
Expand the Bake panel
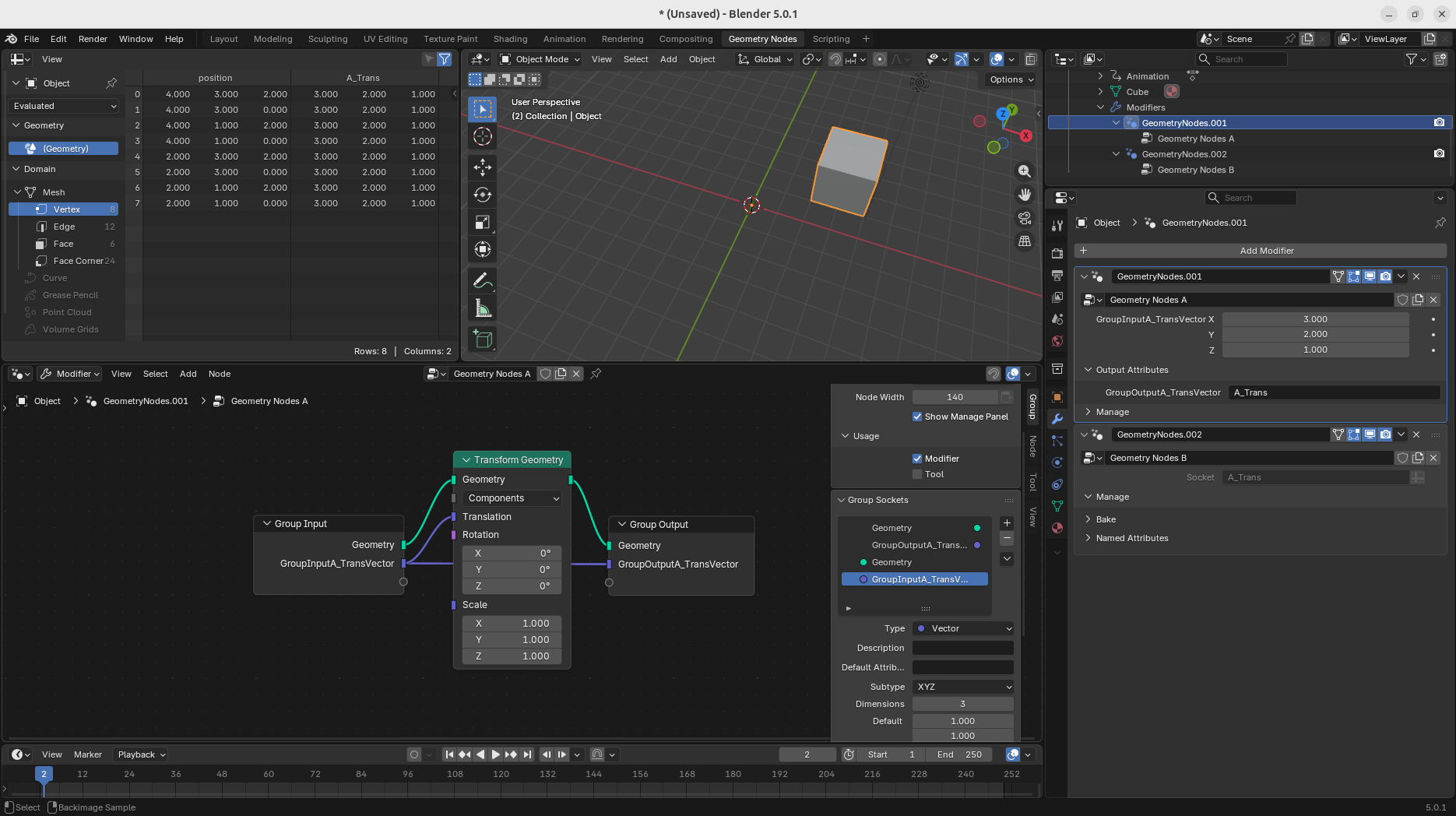(1106, 519)
